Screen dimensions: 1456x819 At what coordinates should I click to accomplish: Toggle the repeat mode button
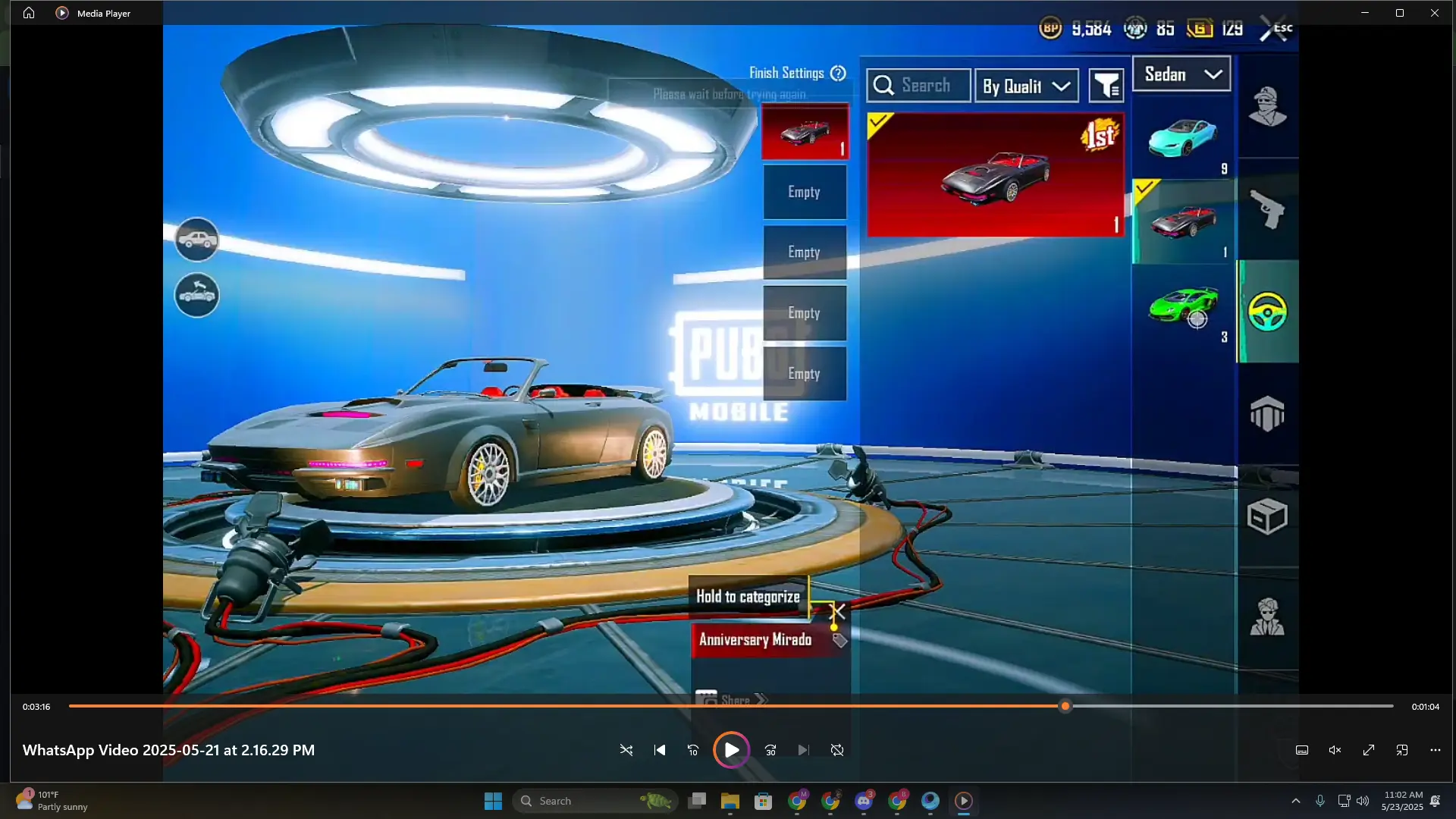(836, 750)
